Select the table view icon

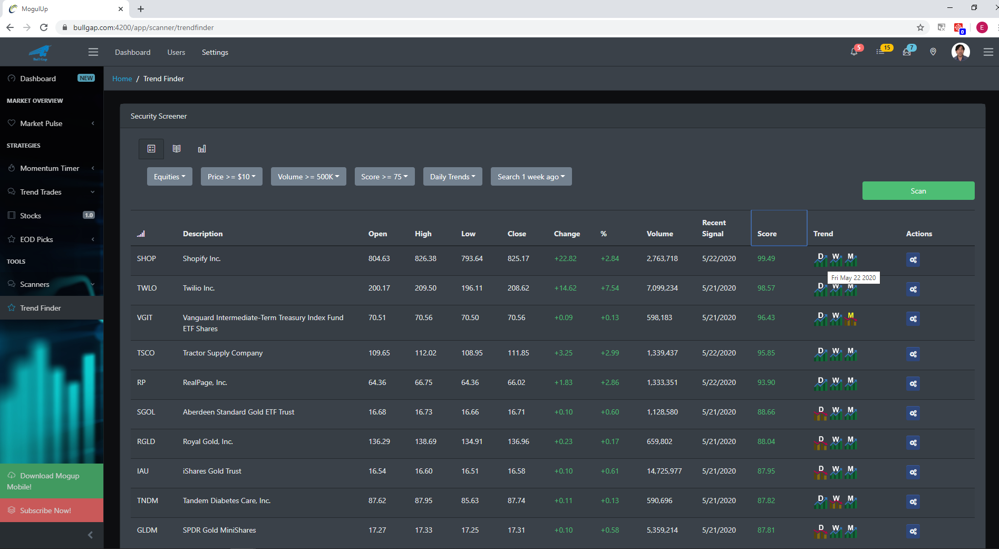pos(151,148)
